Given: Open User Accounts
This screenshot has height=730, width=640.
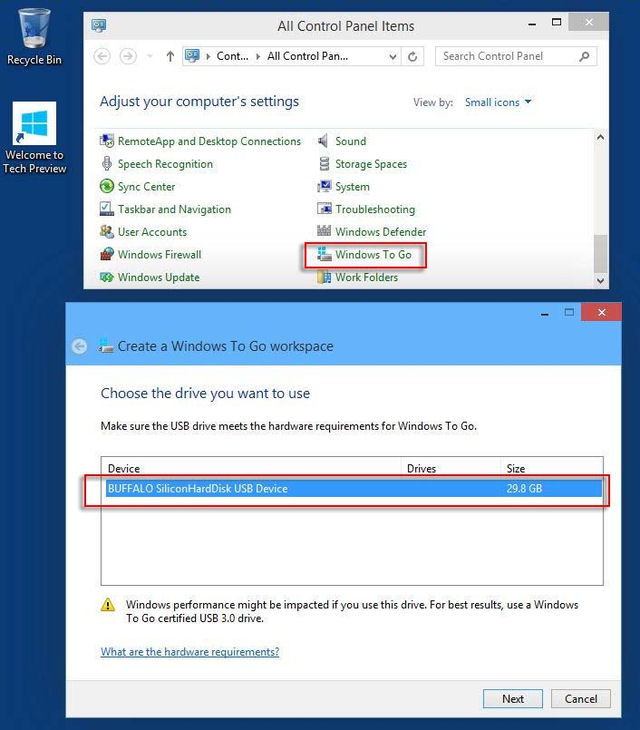Looking at the screenshot, I should tap(152, 232).
